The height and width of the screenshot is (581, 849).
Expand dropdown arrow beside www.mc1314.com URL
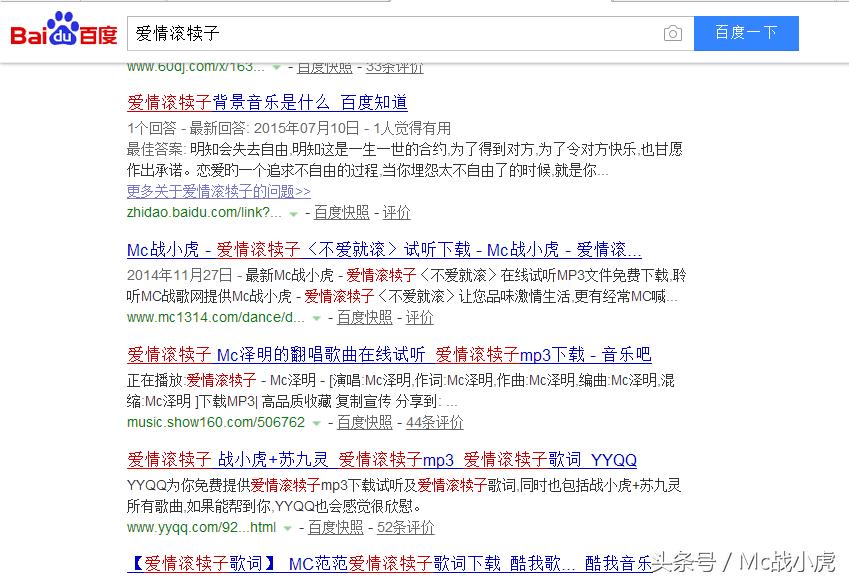pos(317,319)
